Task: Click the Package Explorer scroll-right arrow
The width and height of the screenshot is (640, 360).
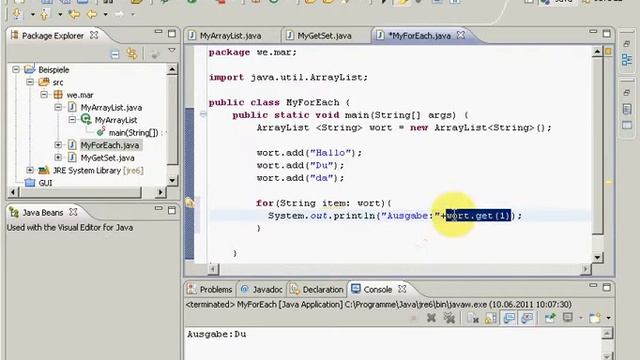Action: point(160,192)
